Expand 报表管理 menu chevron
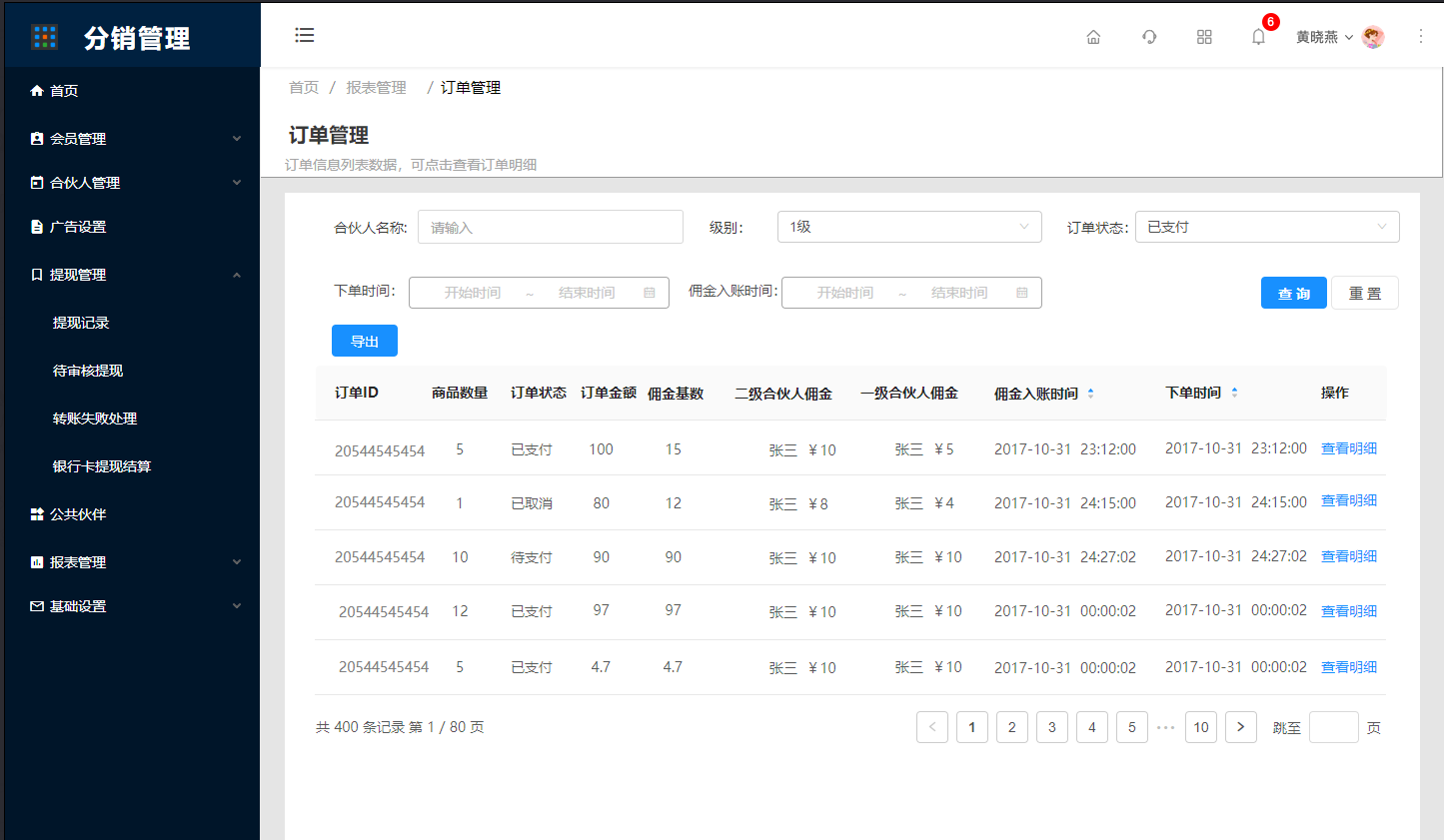This screenshot has width=1444, height=840. click(x=237, y=562)
